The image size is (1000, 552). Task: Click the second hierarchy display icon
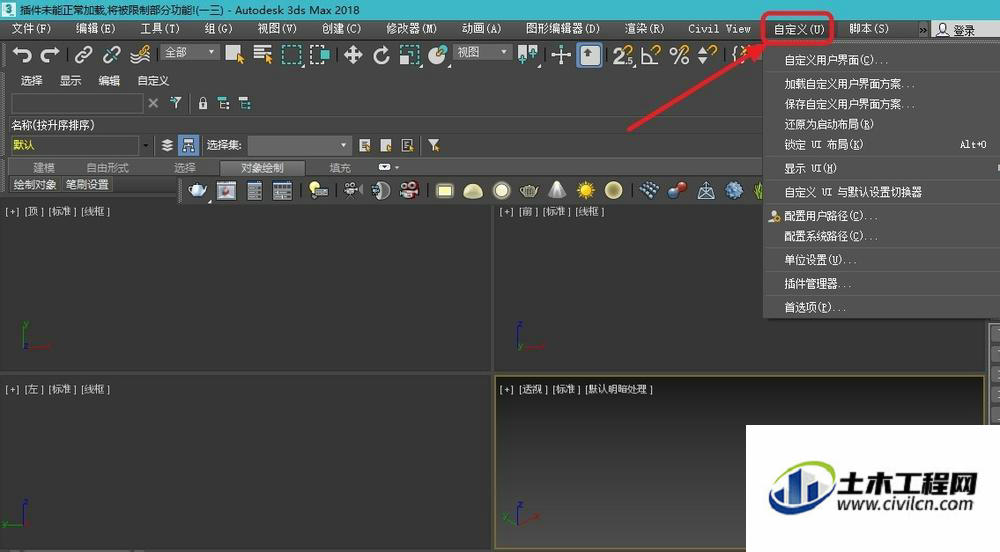[245, 103]
